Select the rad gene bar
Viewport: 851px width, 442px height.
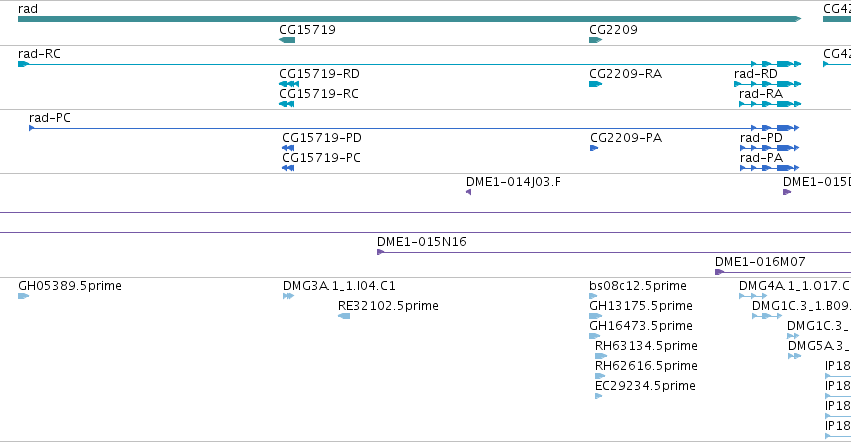409,19
